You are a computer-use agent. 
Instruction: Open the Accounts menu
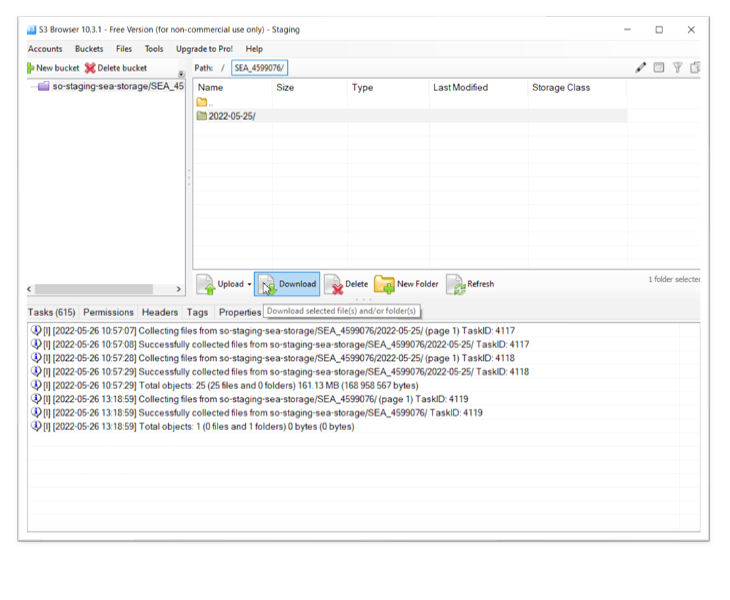pyautogui.click(x=45, y=49)
